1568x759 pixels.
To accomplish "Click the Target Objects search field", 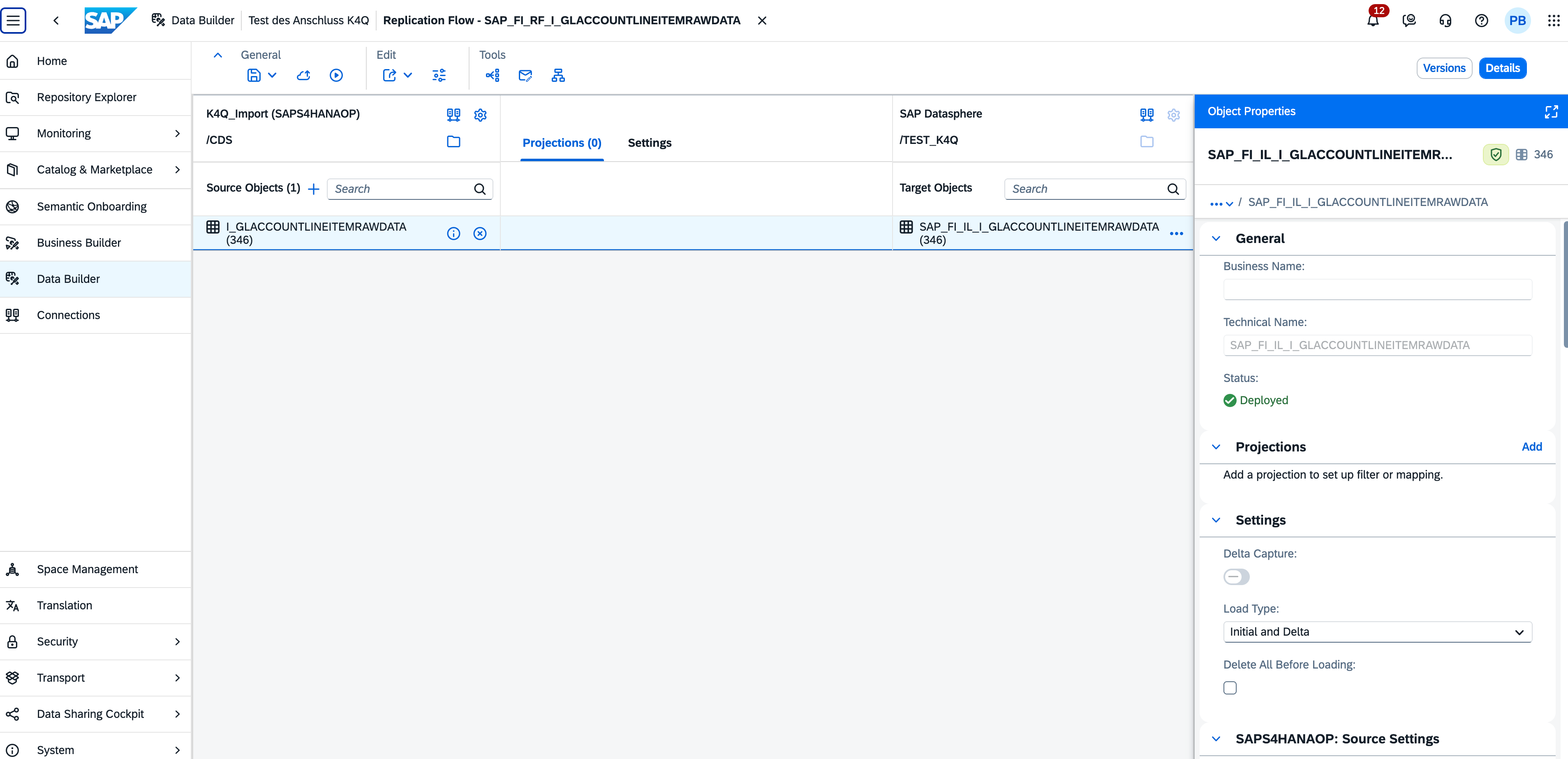I will 1094,189.
